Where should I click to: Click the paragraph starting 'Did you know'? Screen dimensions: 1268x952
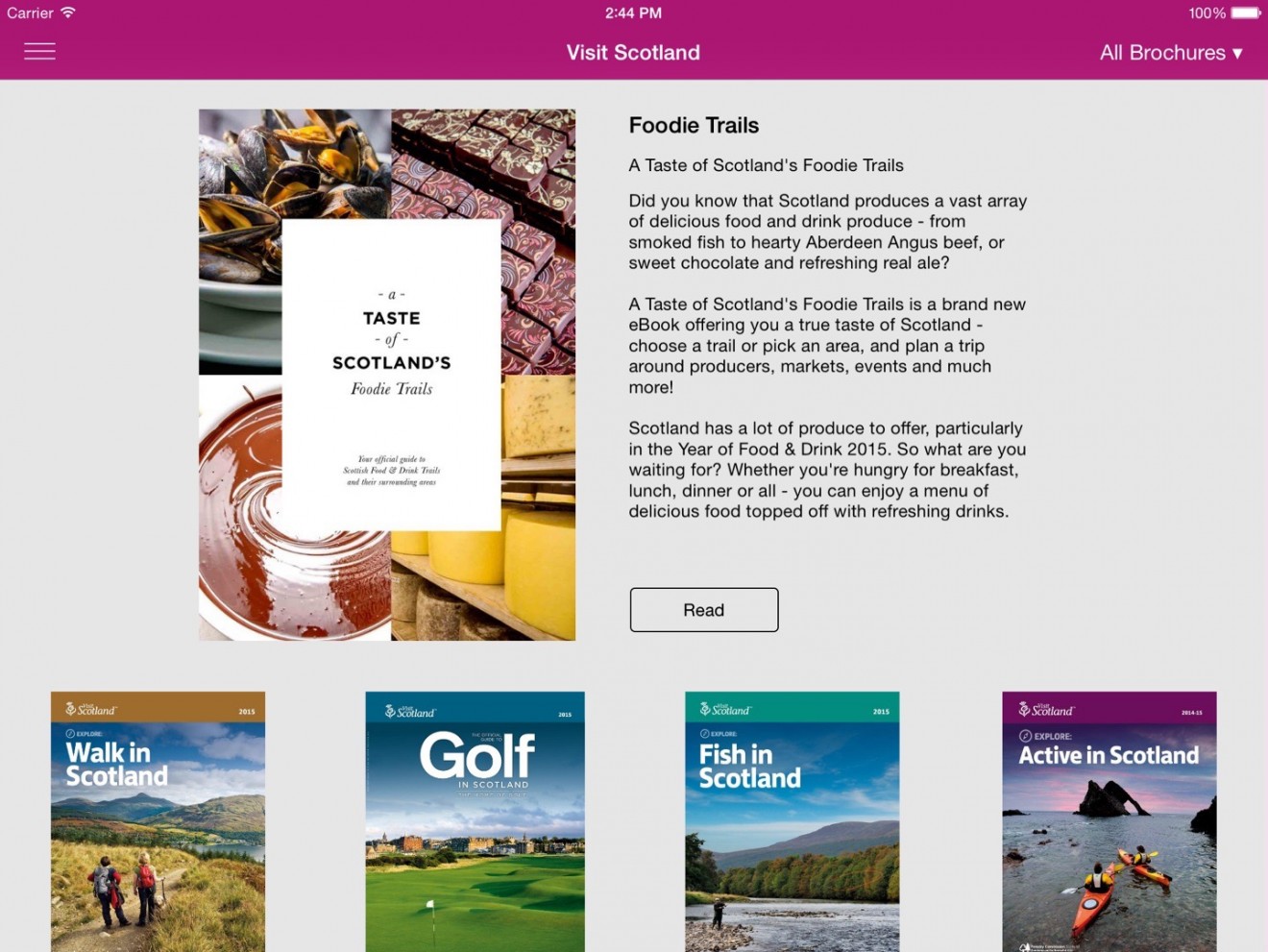828,232
